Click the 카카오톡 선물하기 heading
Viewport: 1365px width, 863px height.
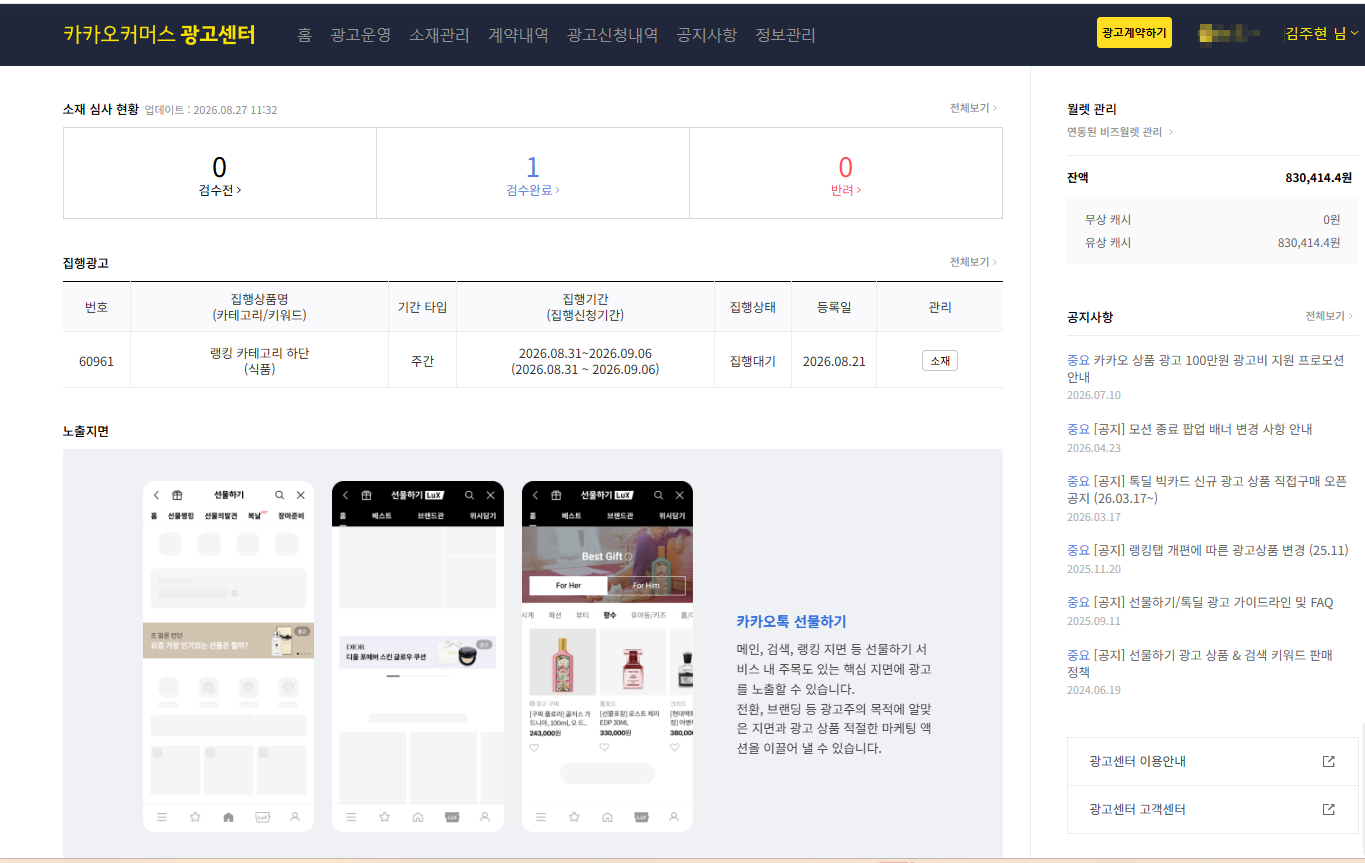pos(791,621)
